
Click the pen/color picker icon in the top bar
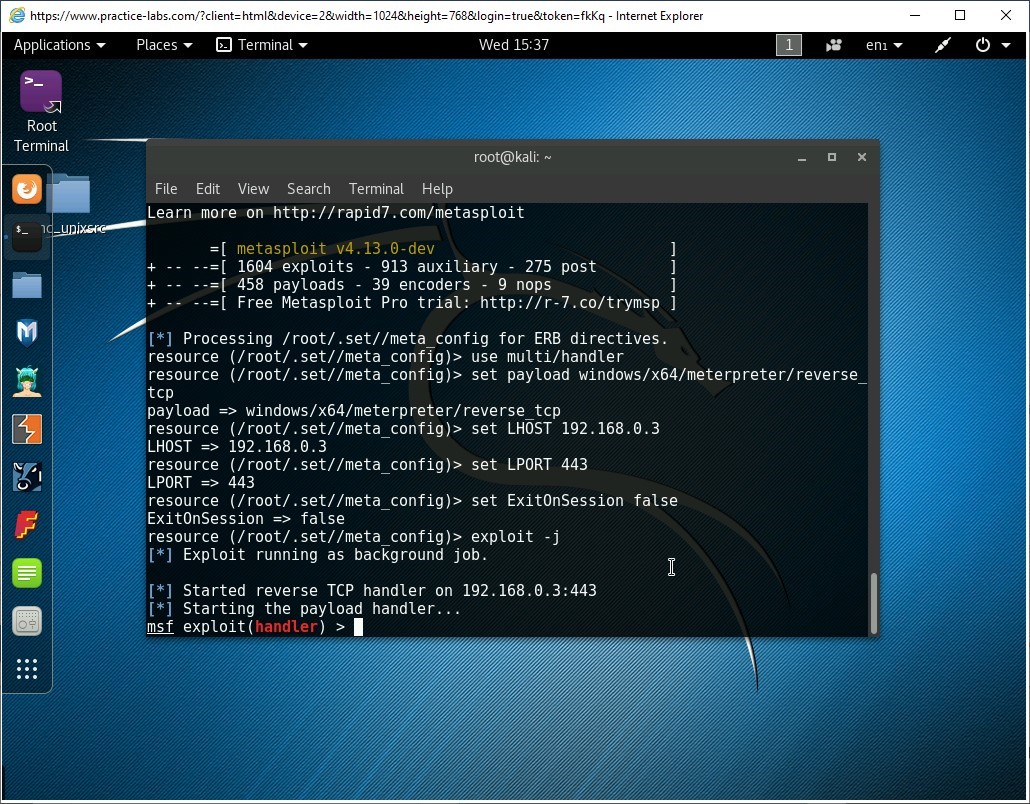[943, 45]
